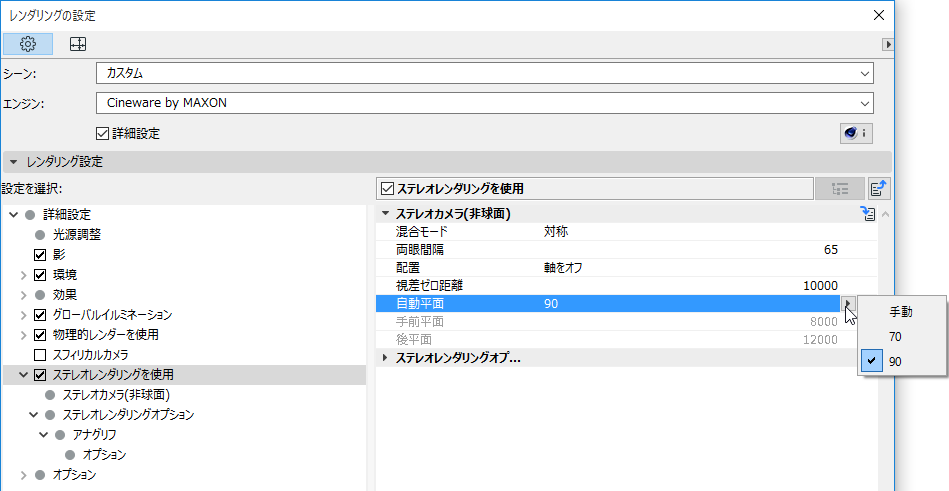Expand the グローバルイルミネーション tree node
The height and width of the screenshot is (491, 949).
pyautogui.click(x=24, y=315)
